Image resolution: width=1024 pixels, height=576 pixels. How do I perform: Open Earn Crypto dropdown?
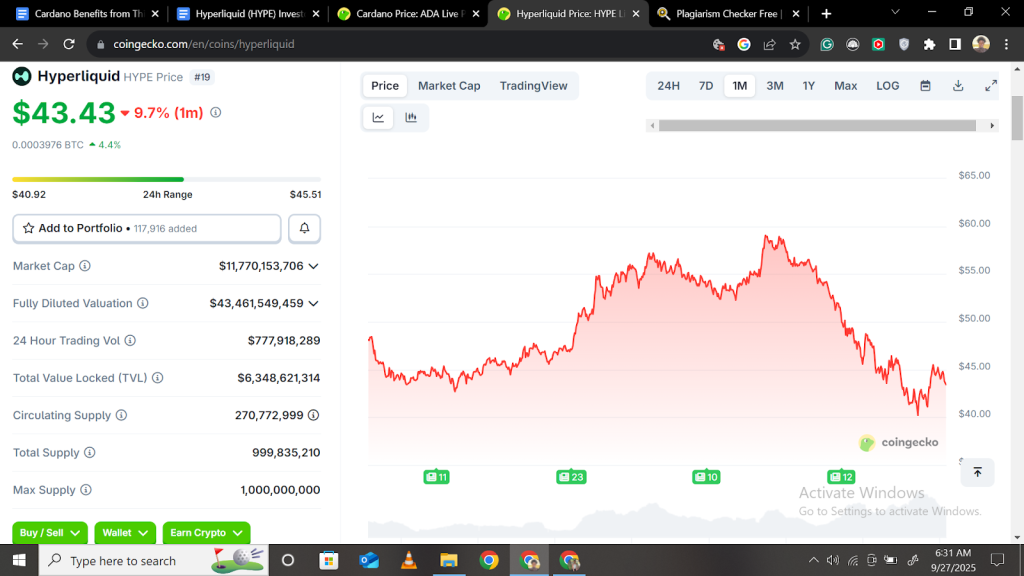206,533
